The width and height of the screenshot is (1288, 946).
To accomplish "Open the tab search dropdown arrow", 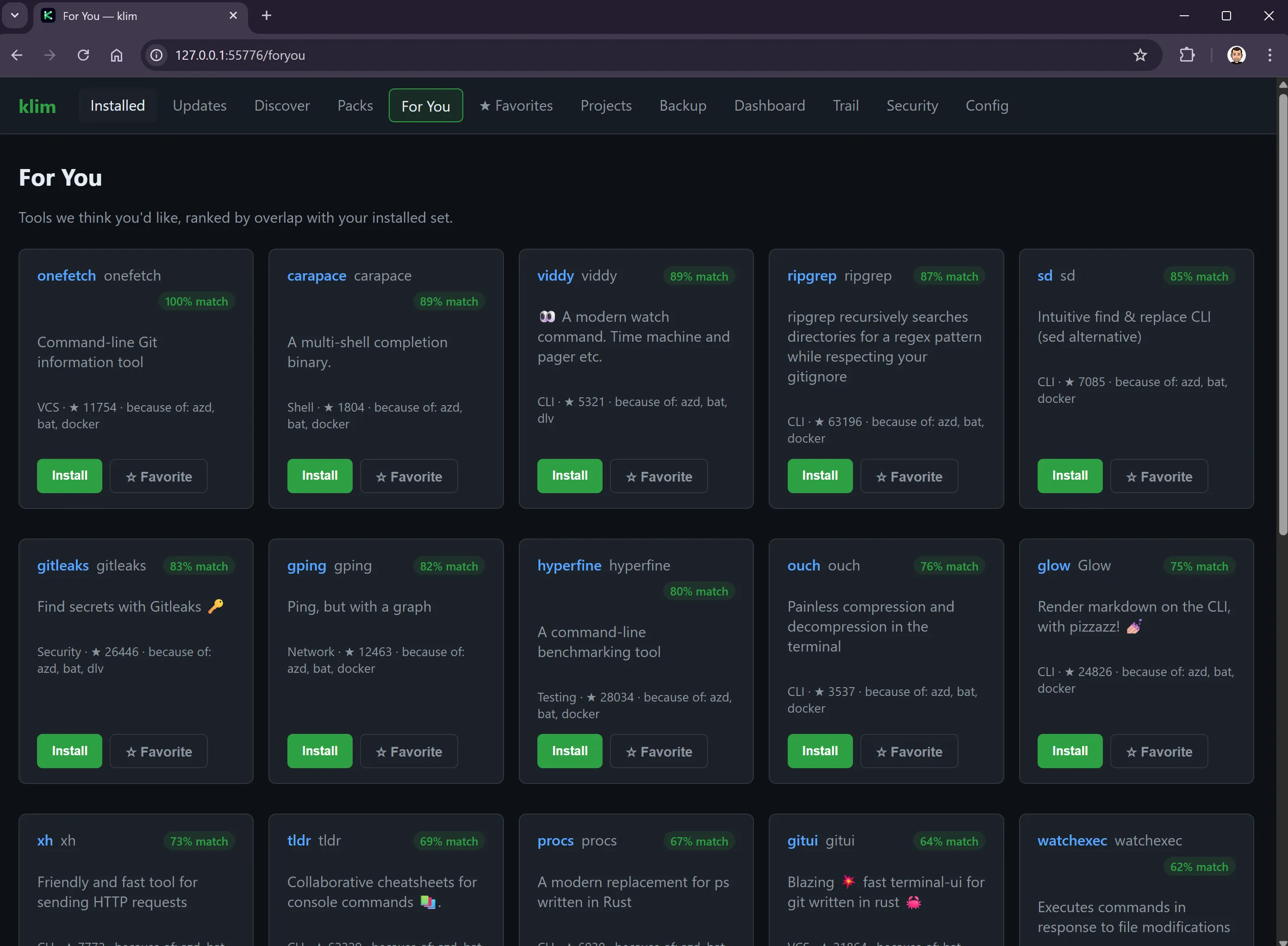I will coord(15,15).
